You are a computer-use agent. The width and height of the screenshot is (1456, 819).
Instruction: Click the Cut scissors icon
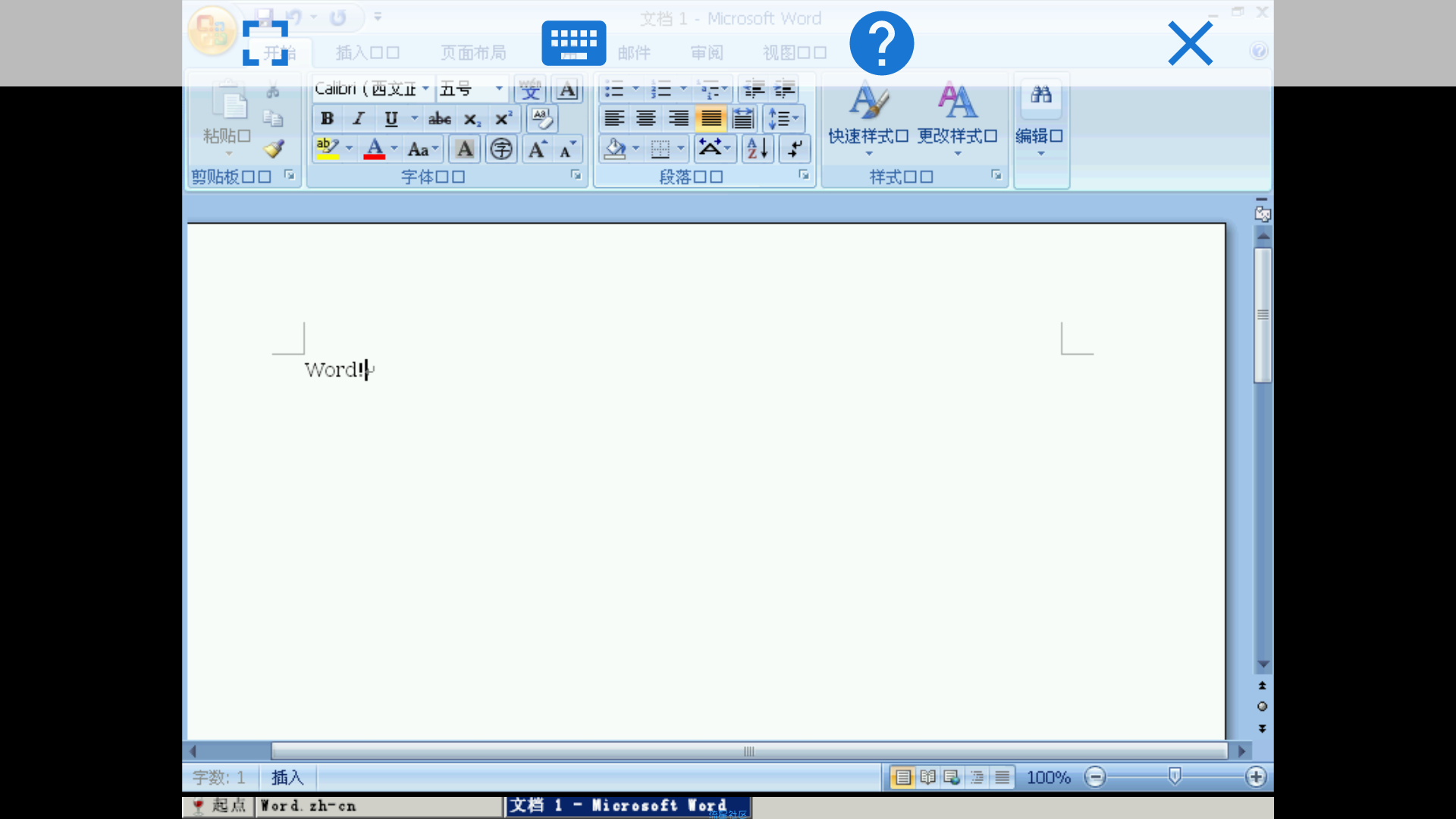(273, 91)
